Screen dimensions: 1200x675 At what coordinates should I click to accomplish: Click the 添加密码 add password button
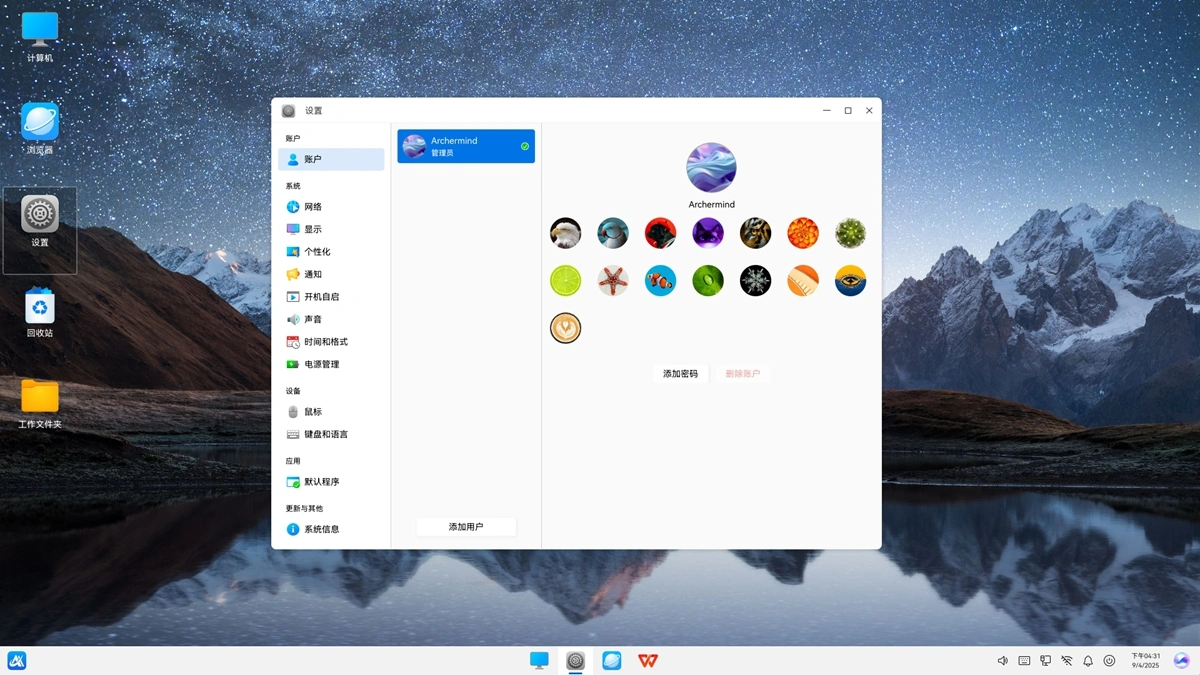[680, 374]
